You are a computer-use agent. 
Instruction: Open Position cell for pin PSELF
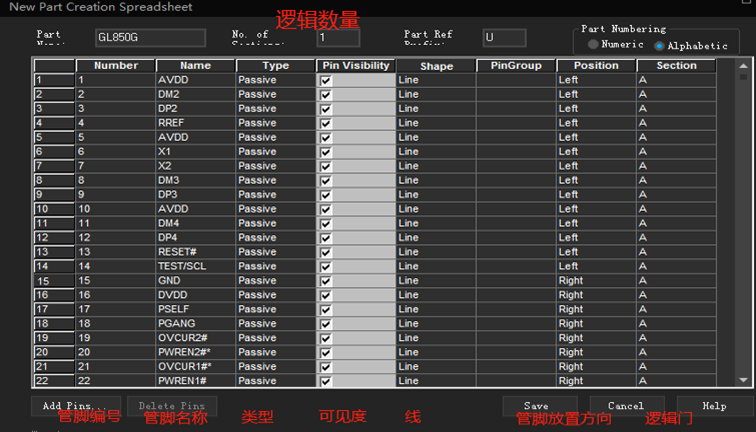click(596, 310)
